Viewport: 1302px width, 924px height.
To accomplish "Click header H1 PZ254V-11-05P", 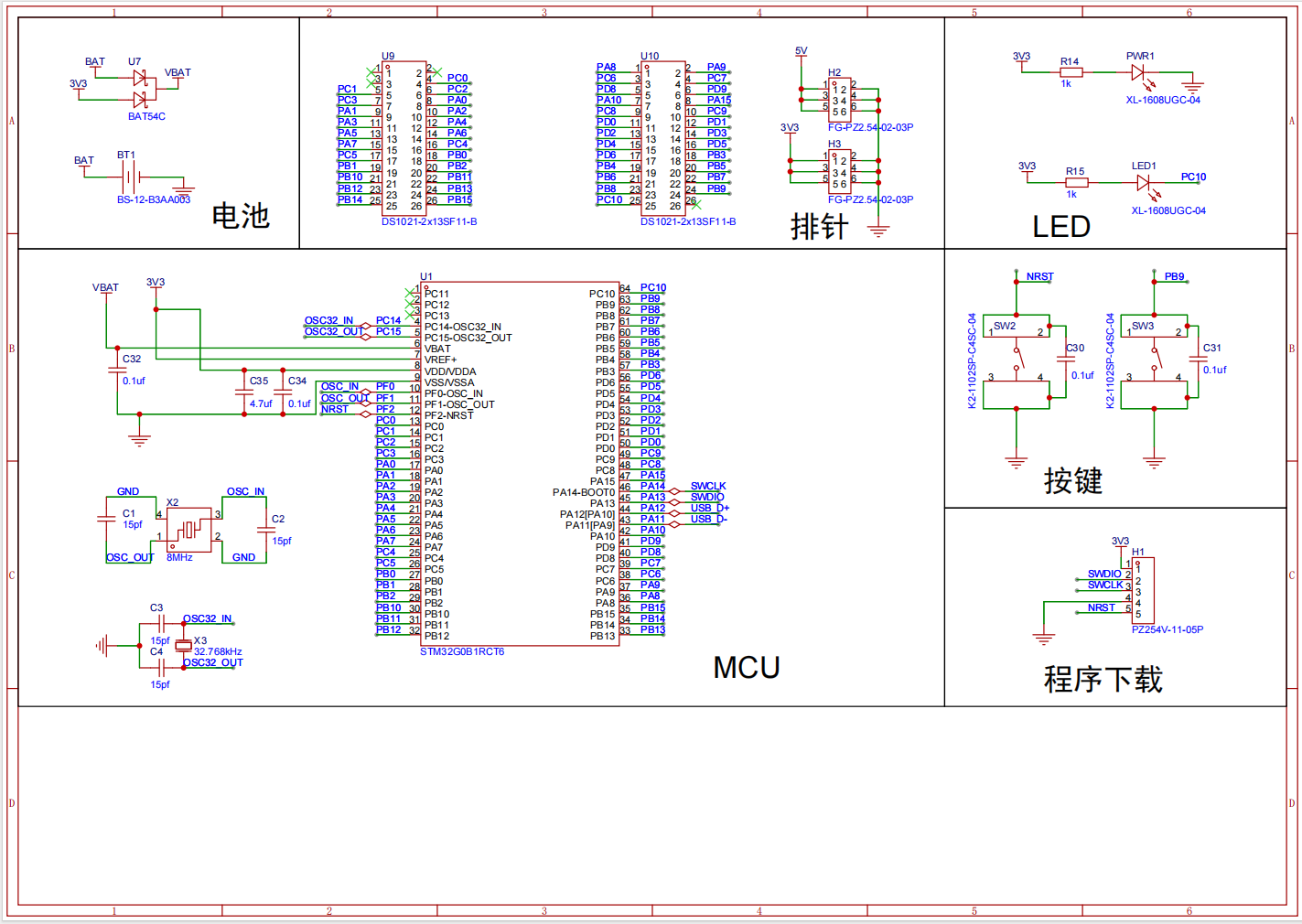I will point(1146,590).
